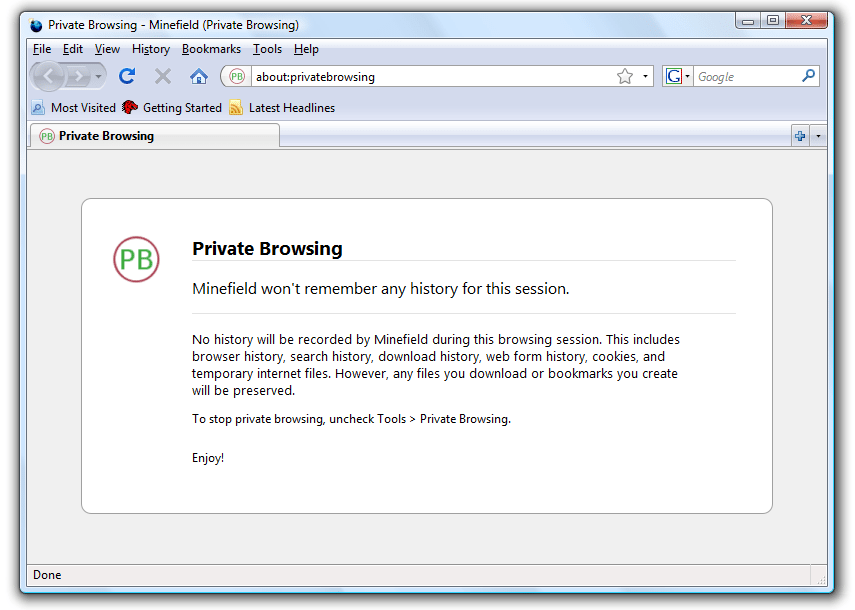The image size is (855, 610).
Task: Open the Home page
Action: (198, 76)
